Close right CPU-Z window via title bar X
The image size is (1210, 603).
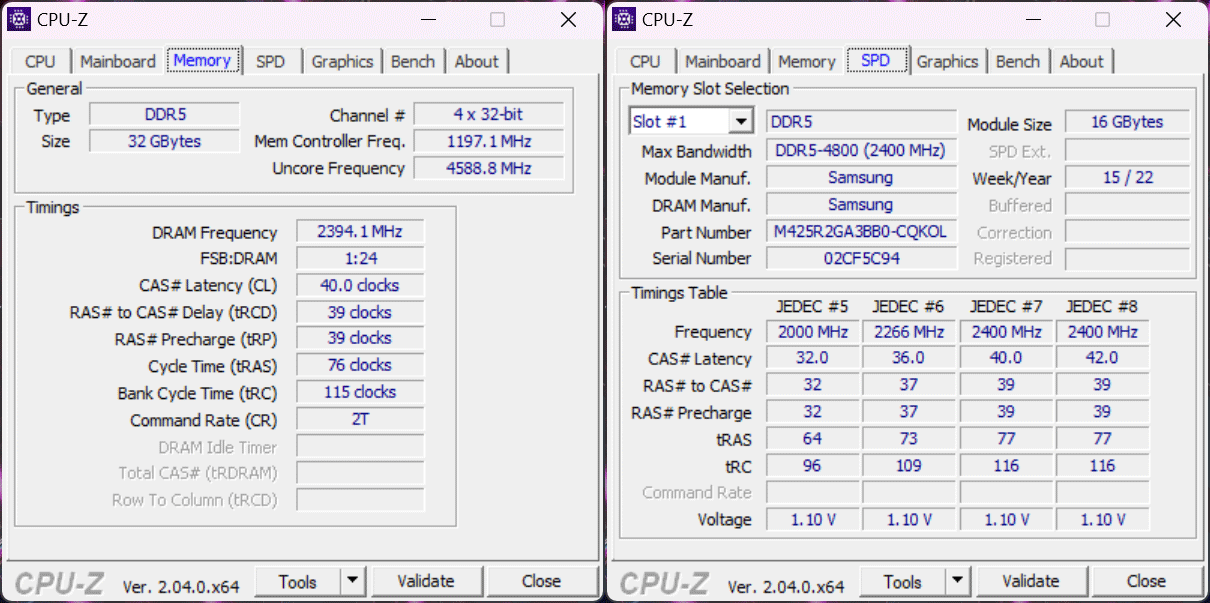[1173, 19]
